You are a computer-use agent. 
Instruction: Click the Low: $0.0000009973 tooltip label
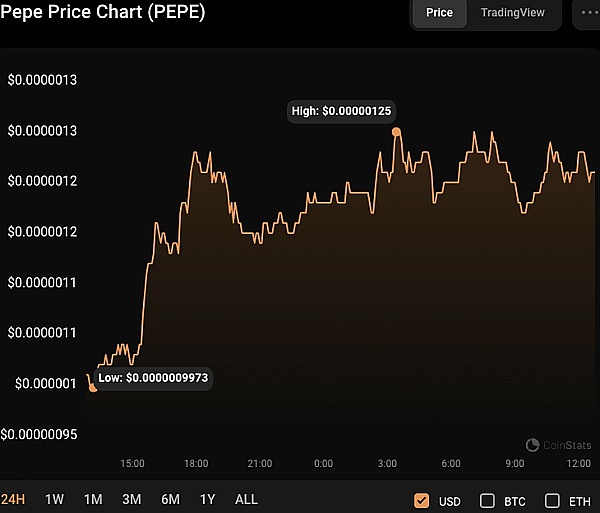(x=153, y=379)
